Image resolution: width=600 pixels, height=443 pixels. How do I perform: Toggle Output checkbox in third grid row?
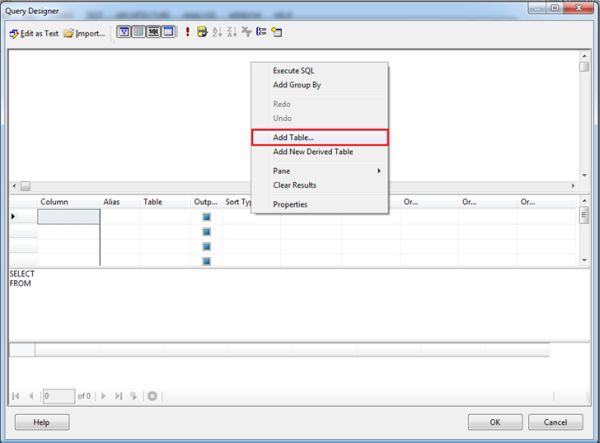point(207,247)
